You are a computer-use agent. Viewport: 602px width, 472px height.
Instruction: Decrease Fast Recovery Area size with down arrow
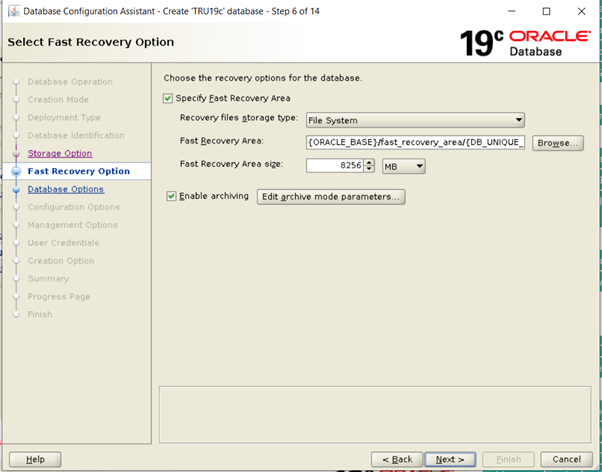(370, 169)
